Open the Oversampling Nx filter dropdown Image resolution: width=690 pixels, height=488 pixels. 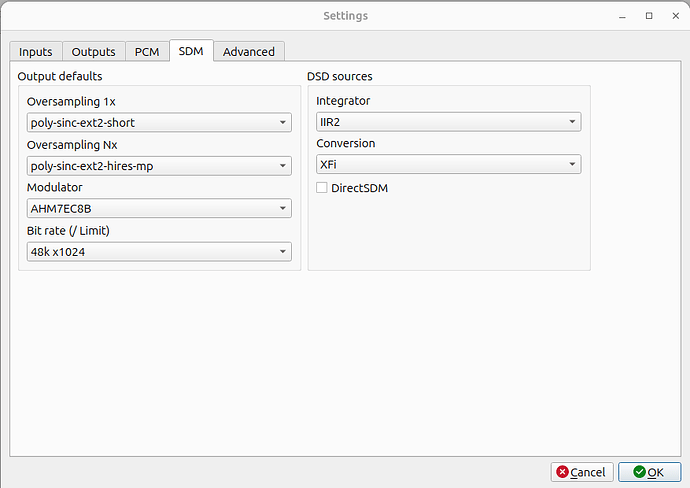point(159,166)
